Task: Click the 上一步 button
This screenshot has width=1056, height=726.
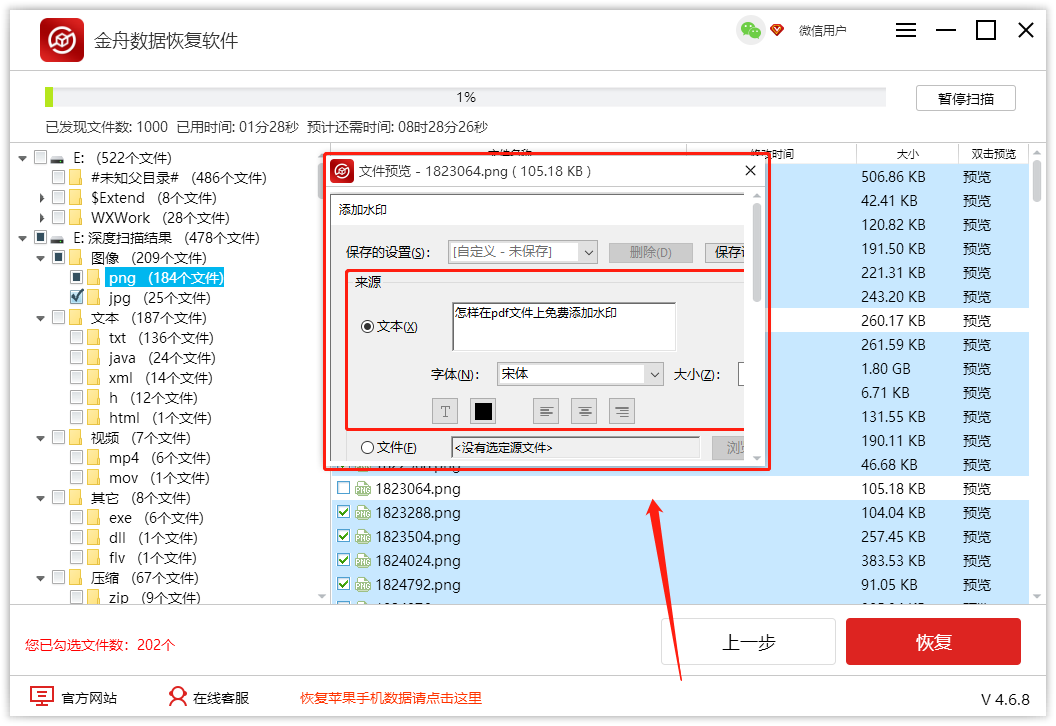Action: coord(748,642)
